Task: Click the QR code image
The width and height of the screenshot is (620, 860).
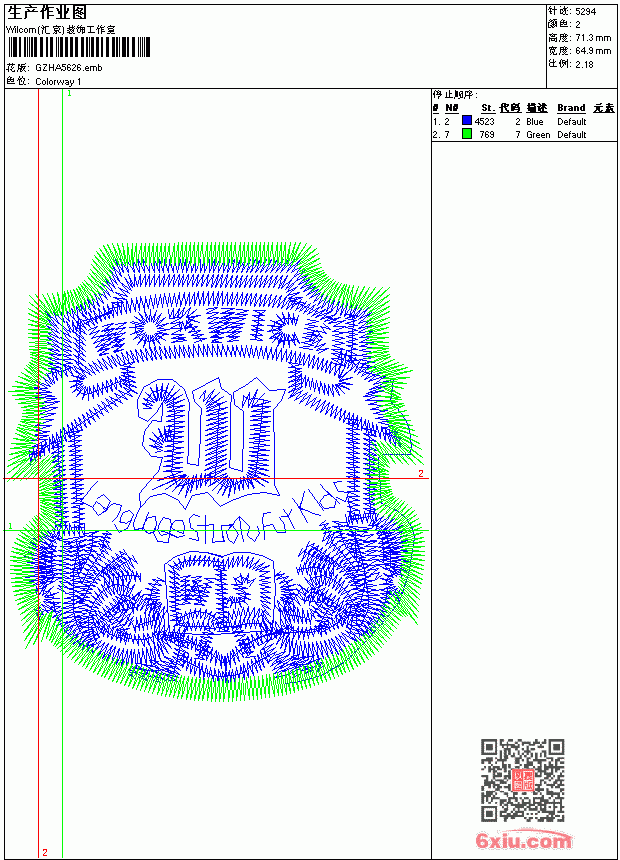Action: tap(522, 779)
